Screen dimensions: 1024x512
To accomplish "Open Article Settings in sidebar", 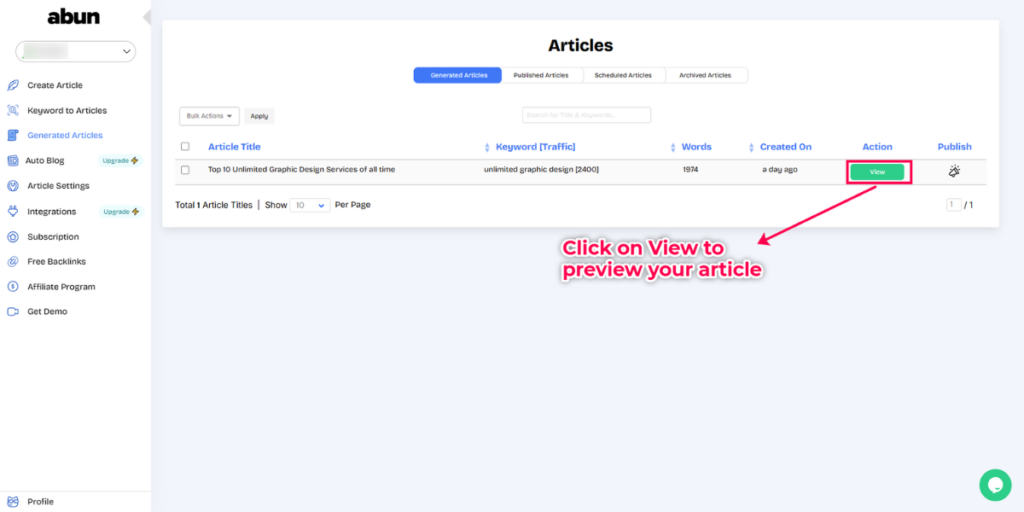I will tap(58, 185).
